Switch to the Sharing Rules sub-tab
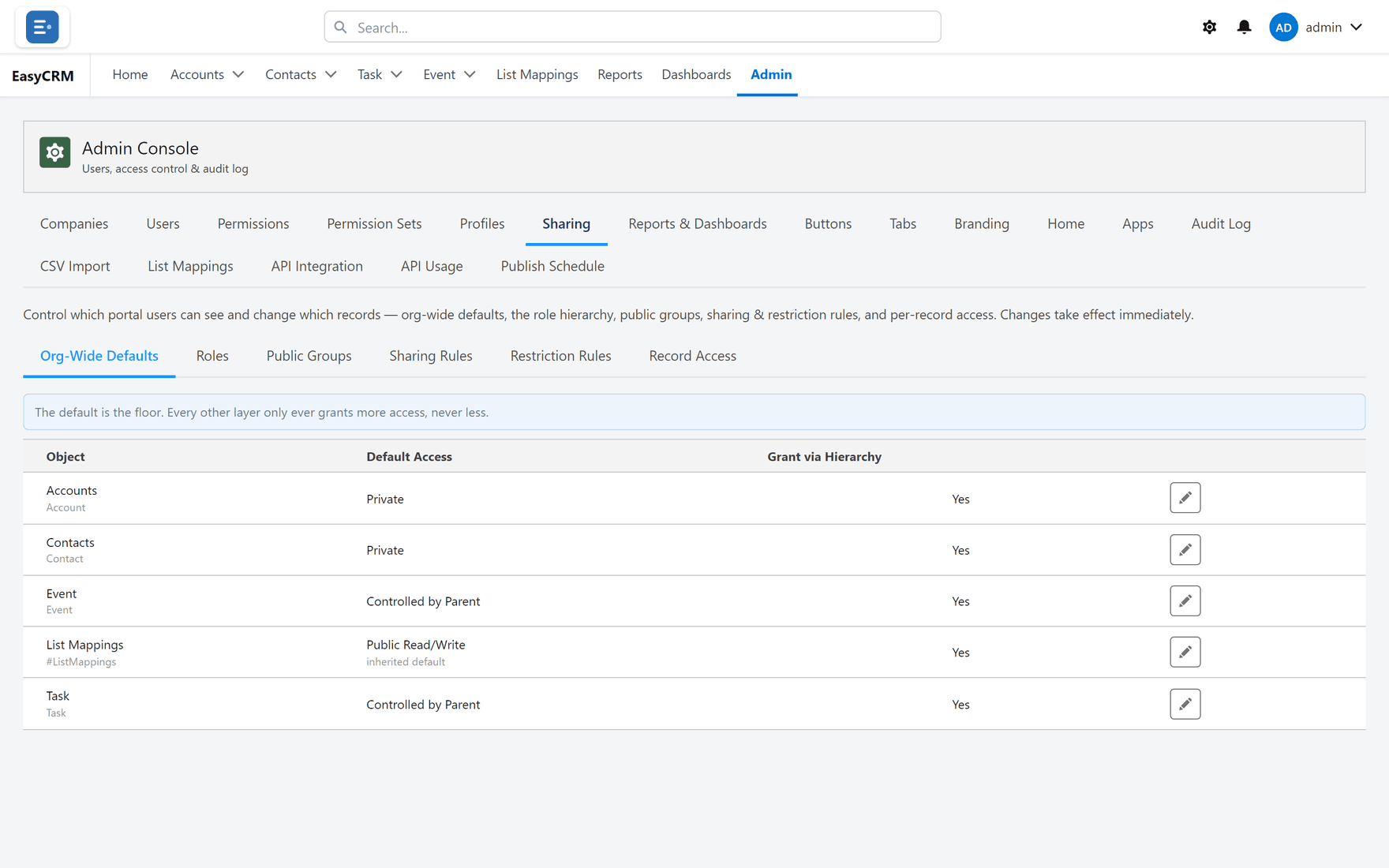The width and height of the screenshot is (1389, 868). click(x=431, y=356)
